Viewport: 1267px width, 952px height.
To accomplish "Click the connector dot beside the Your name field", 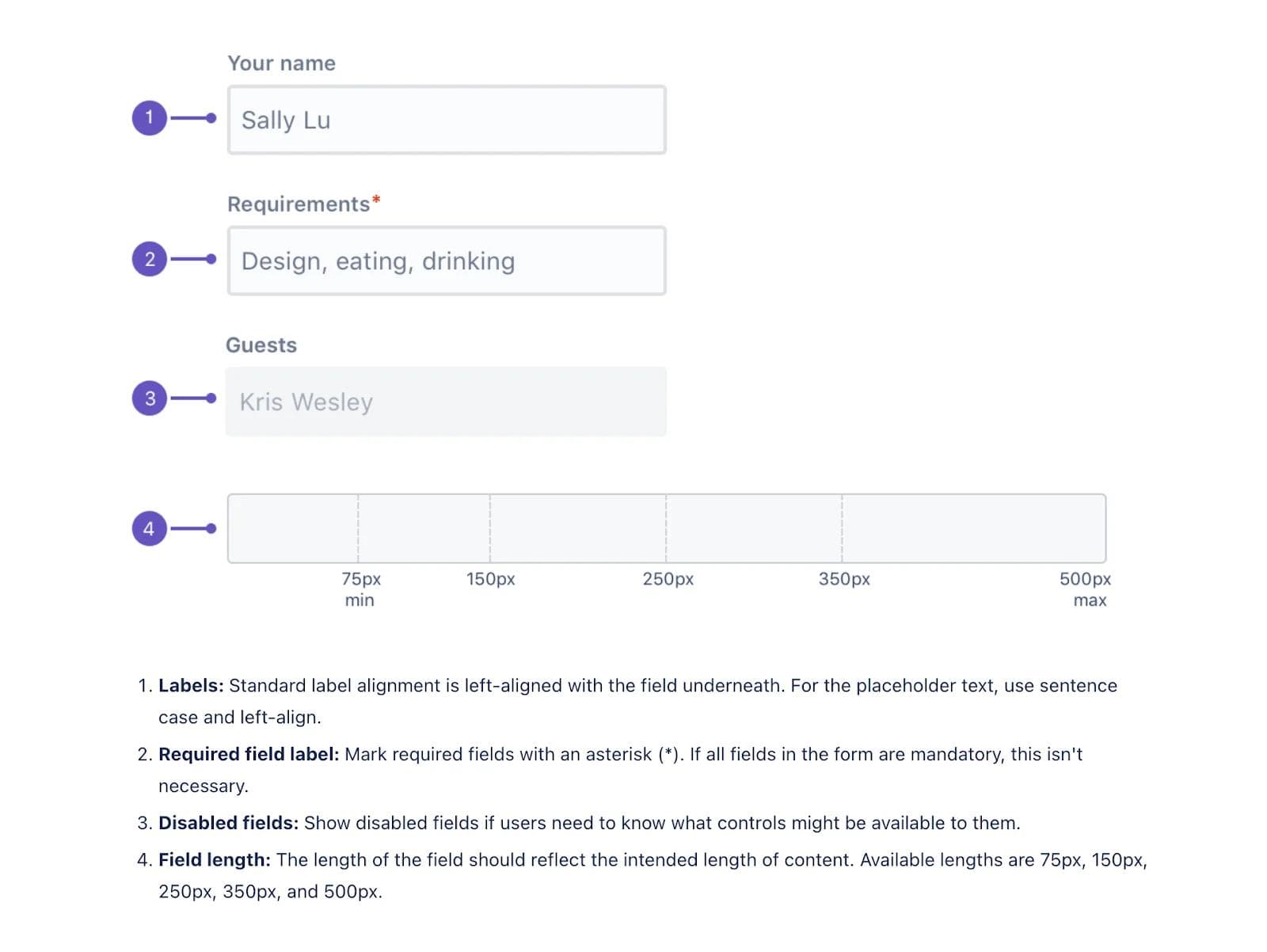I will pos(211,117).
